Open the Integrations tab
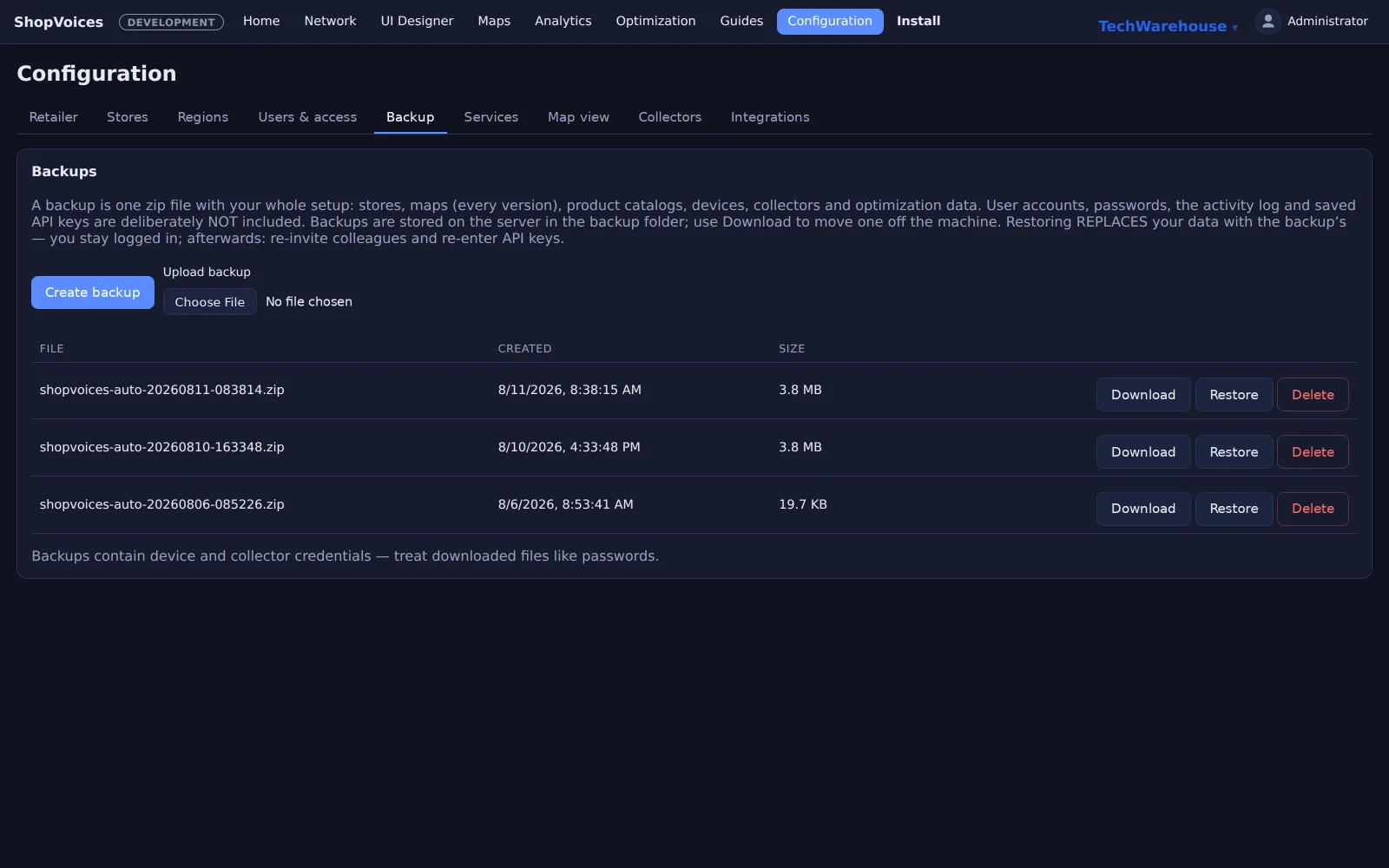The width and height of the screenshot is (1389, 868). click(770, 117)
